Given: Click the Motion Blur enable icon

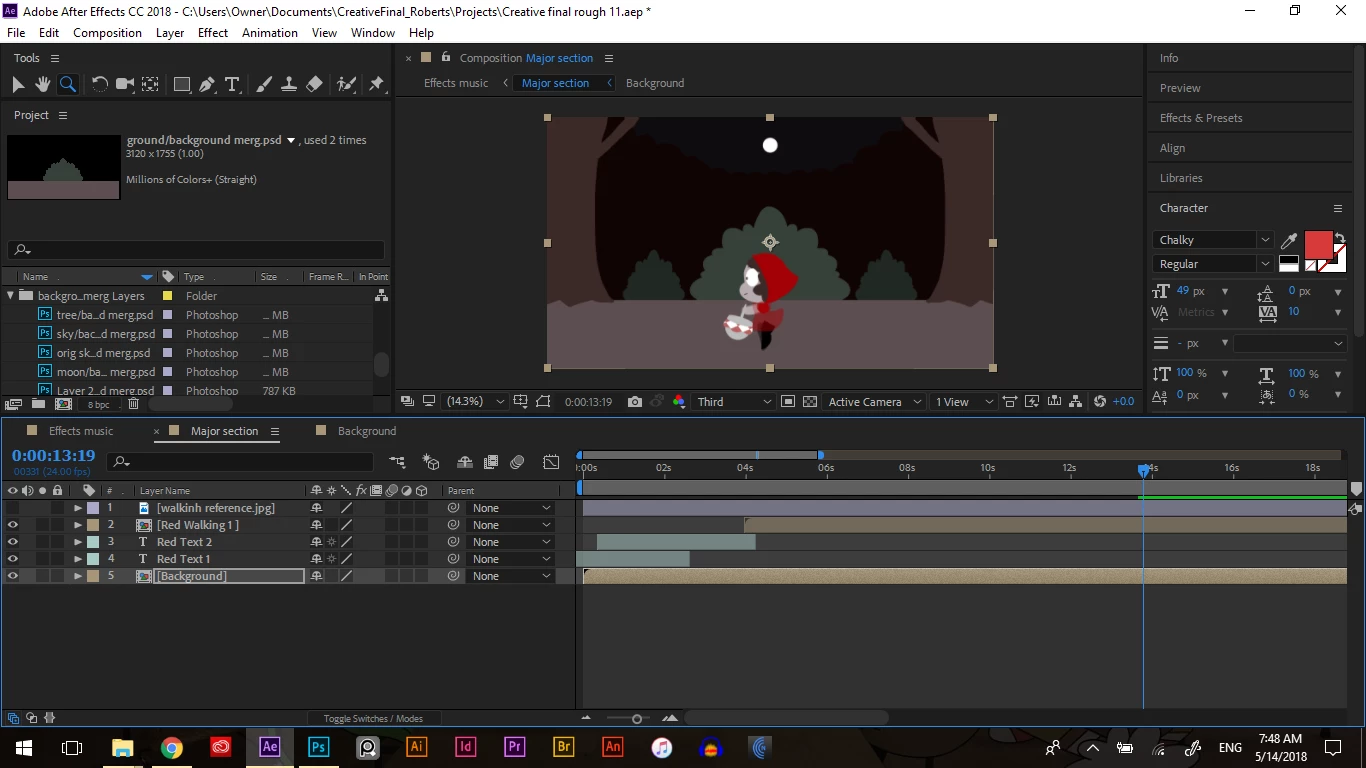Looking at the screenshot, I should pyautogui.click(x=517, y=462).
